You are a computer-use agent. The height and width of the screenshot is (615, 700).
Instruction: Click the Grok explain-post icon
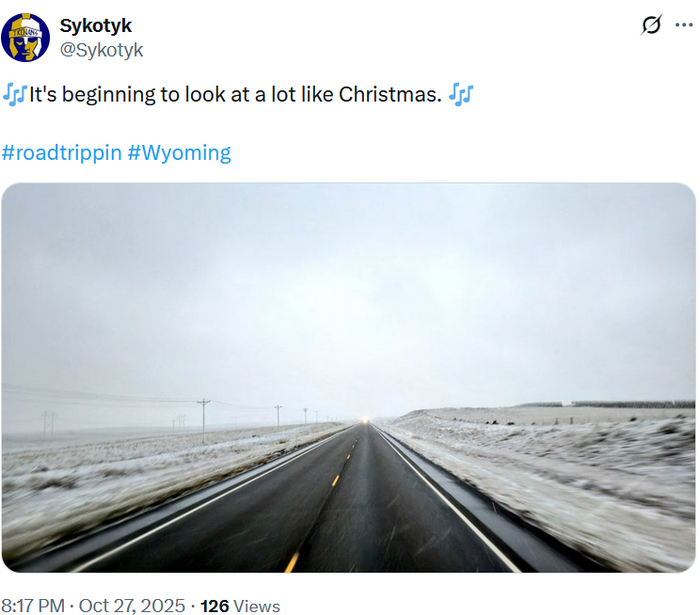coord(652,25)
